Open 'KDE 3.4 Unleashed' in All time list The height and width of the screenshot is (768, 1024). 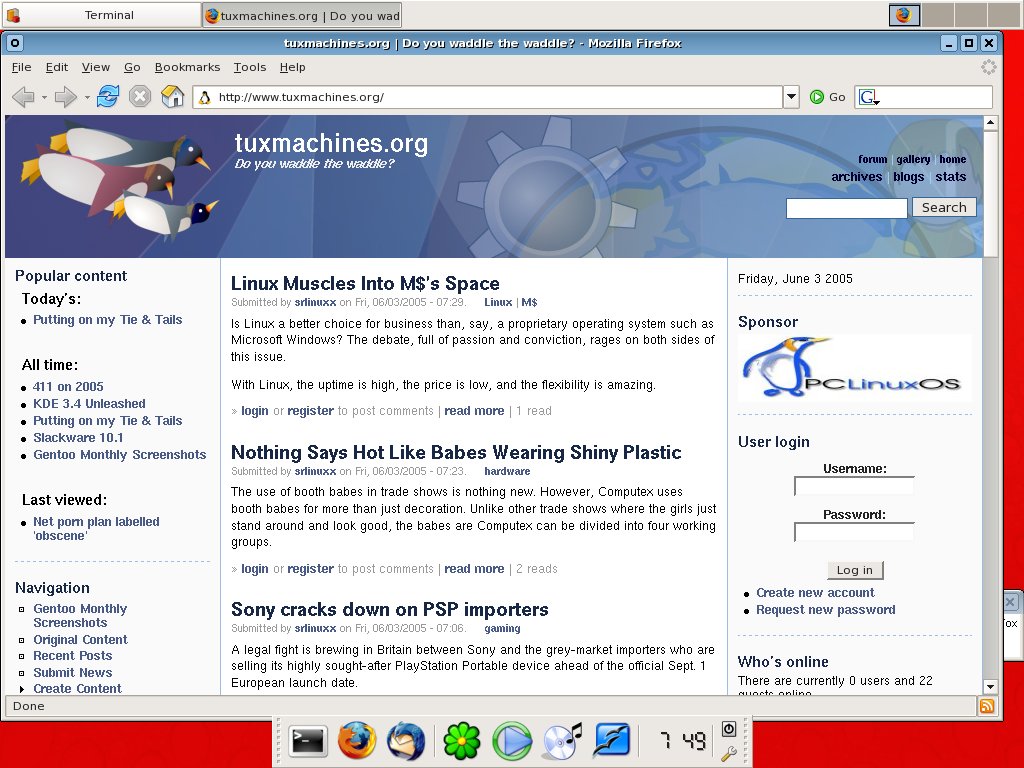pyautogui.click(x=89, y=404)
